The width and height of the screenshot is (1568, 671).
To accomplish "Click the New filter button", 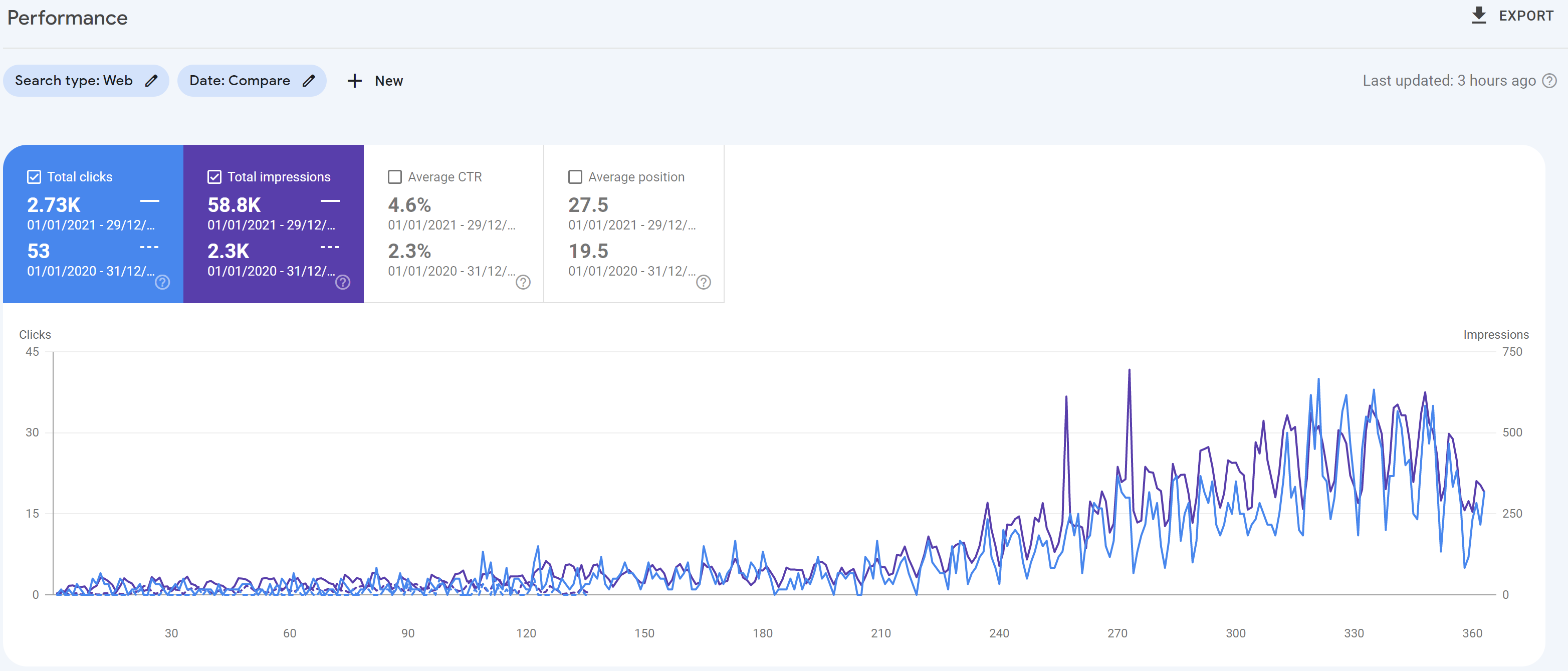I will pyautogui.click(x=388, y=80).
